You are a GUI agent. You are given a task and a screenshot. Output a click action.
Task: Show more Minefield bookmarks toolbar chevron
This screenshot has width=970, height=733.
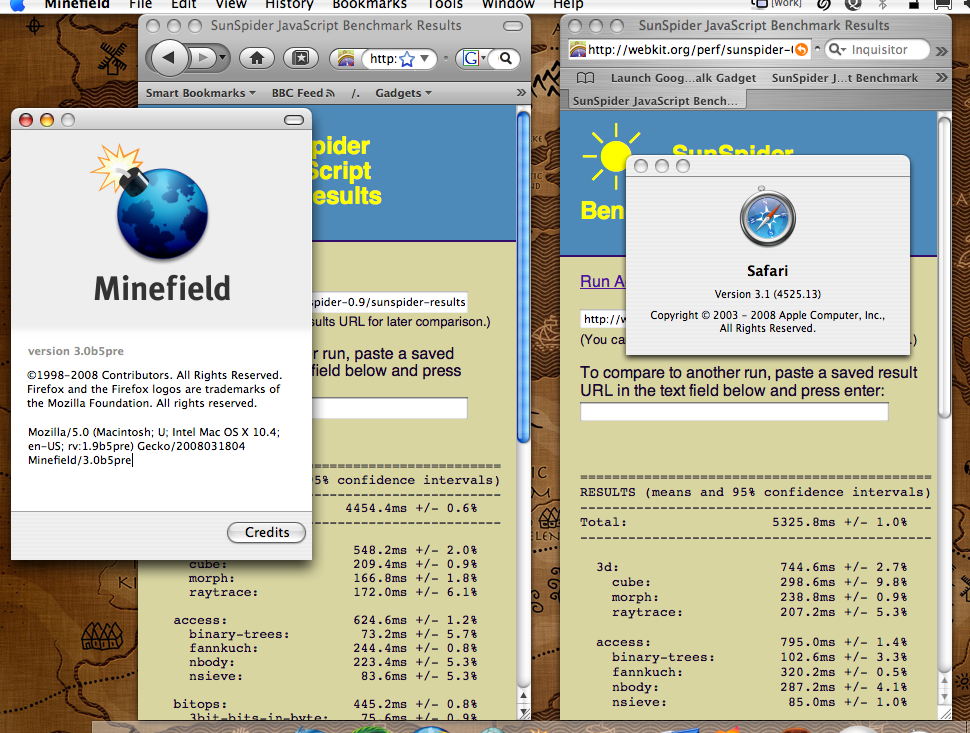pos(521,93)
